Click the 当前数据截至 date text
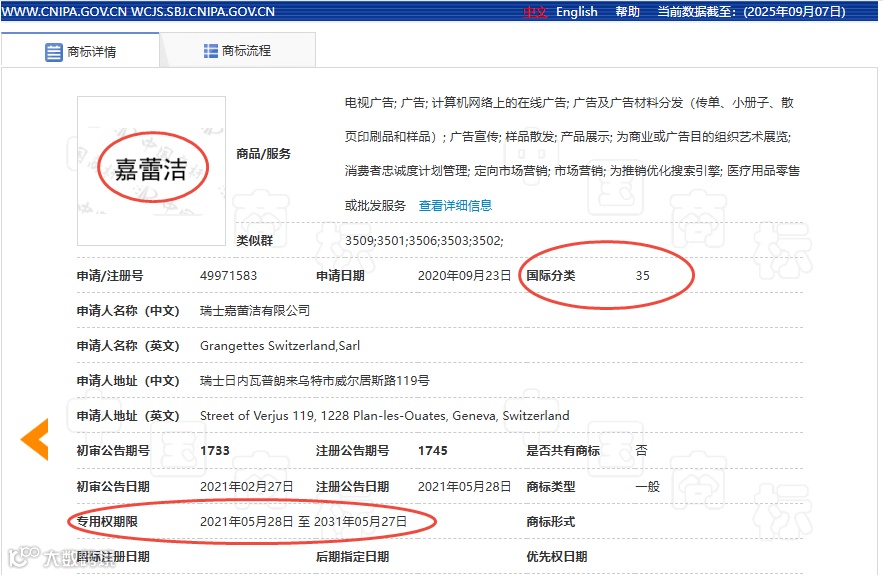883x575 pixels. 751,12
